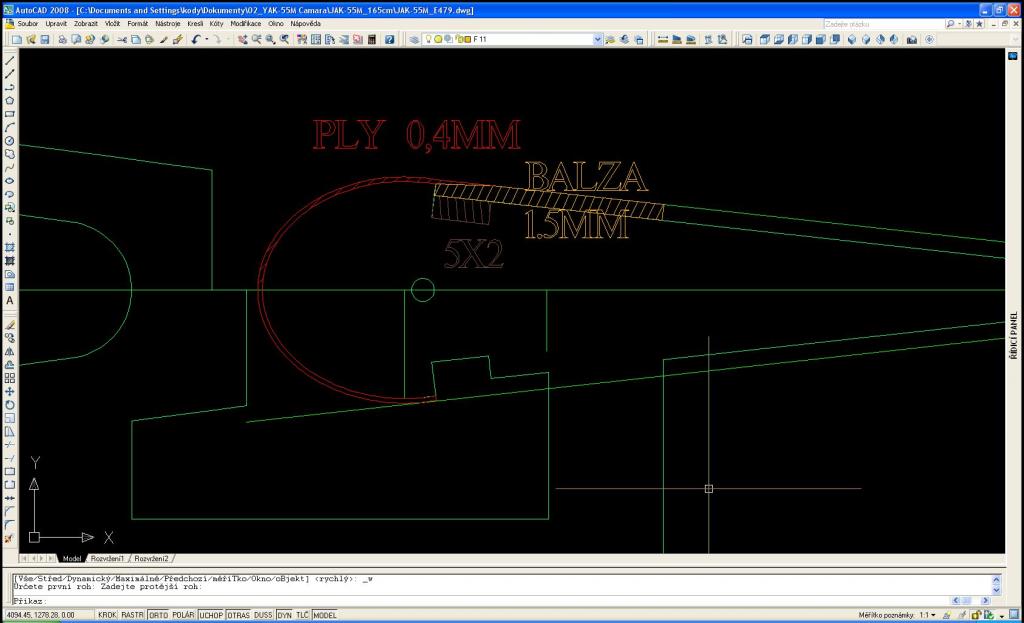Image resolution: width=1024 pixels, height=623 pixels.
Task: Toggle ORTO mode in status bar
Action: click(158, 615)
